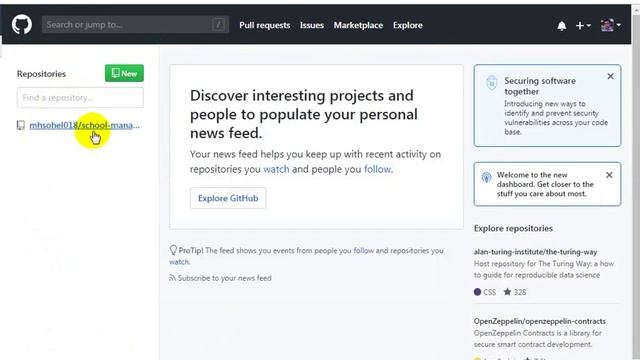Click the 'Find a repository' input
Screen dimensions: 640x360
tap(80, 98)
